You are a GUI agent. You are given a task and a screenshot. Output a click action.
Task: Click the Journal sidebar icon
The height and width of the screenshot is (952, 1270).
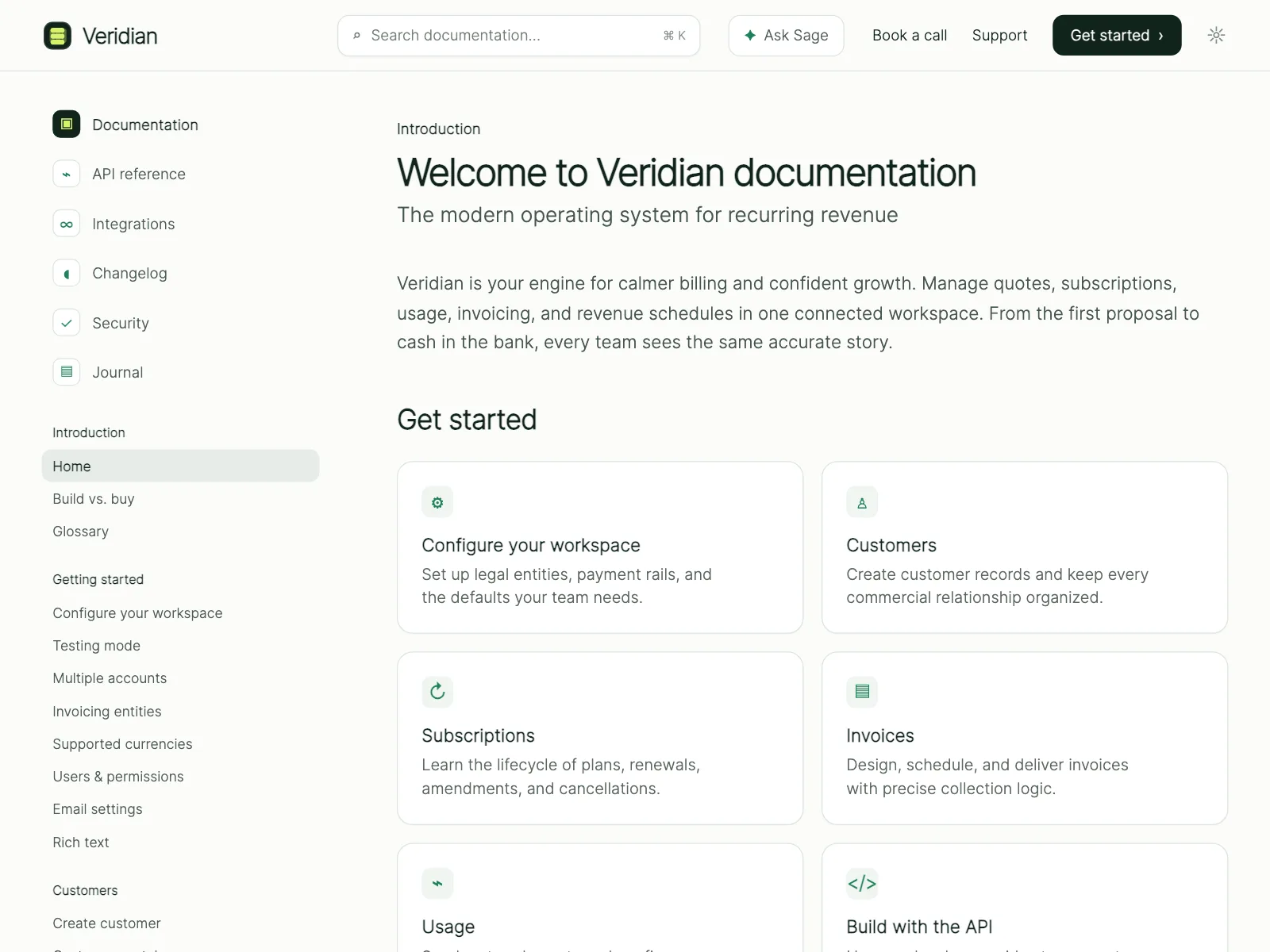point(67,372)
